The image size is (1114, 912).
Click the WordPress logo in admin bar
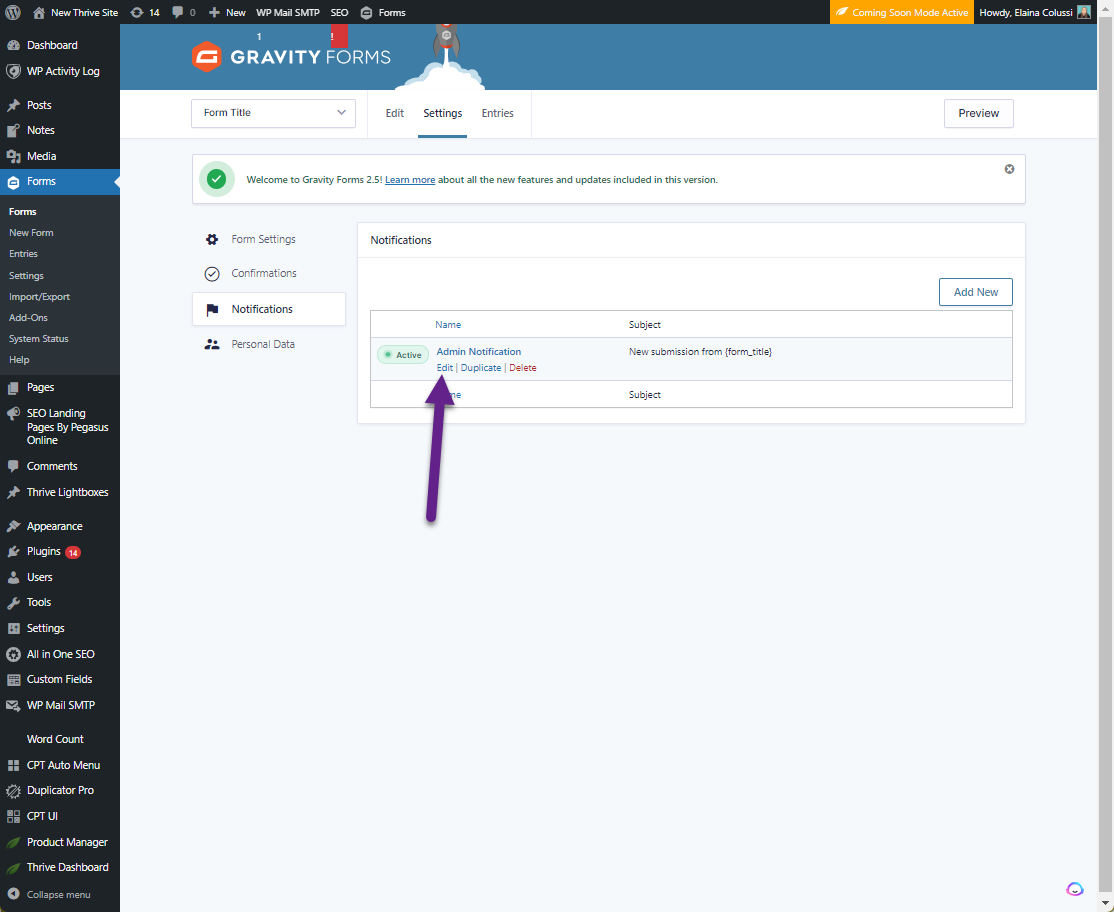[x=13, y=12]
